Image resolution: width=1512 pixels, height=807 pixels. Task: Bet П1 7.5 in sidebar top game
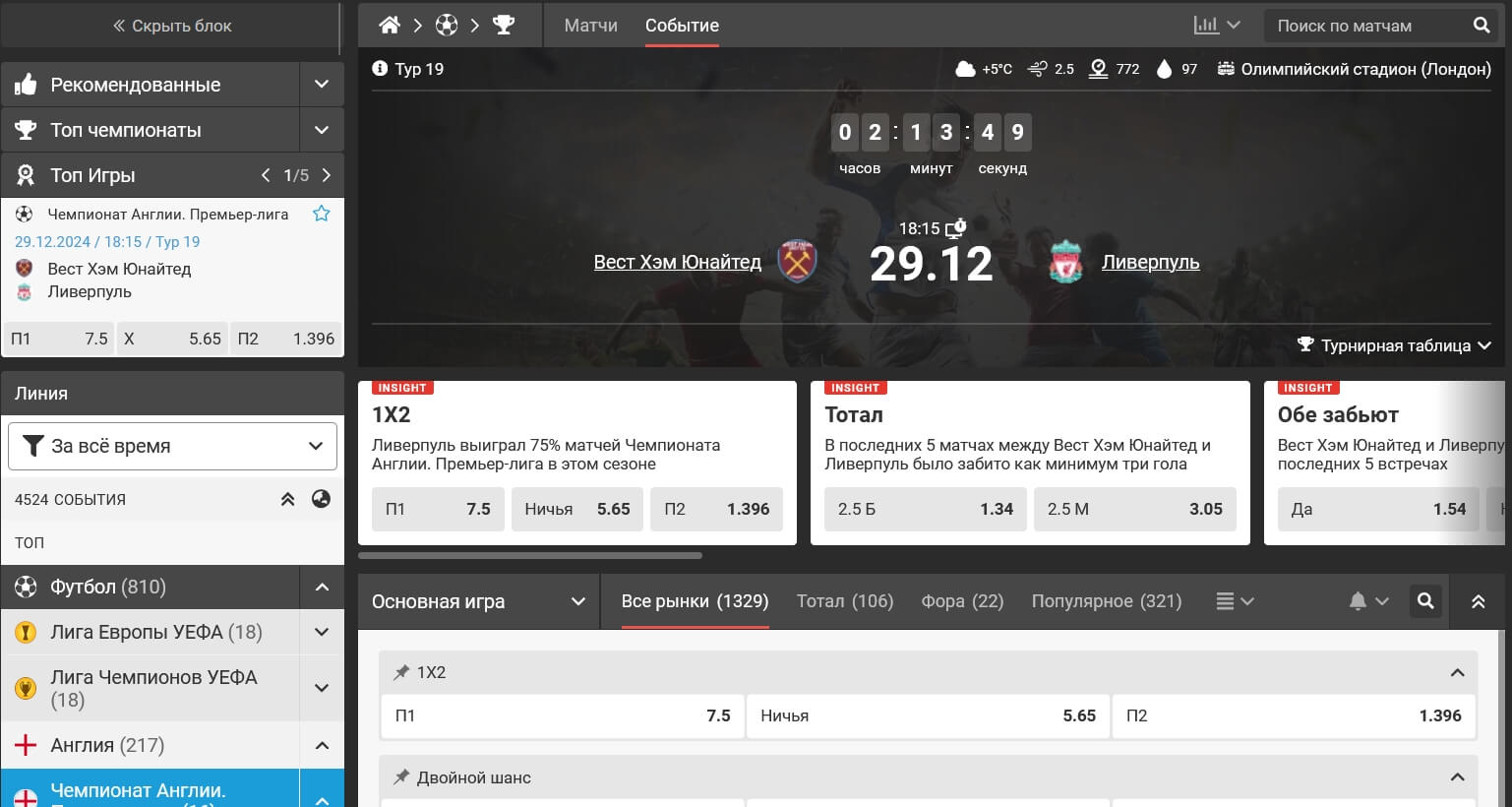pos(59,339)
